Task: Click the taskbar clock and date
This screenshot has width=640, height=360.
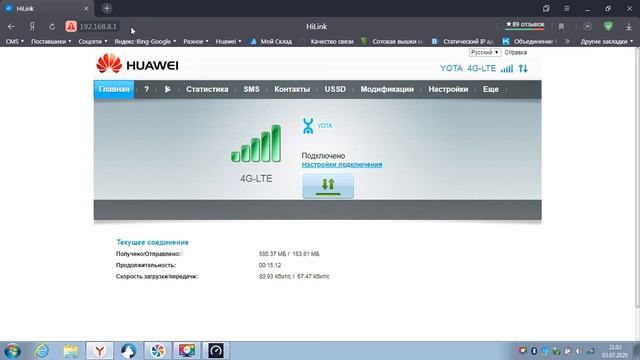Action: coord(615,351)
